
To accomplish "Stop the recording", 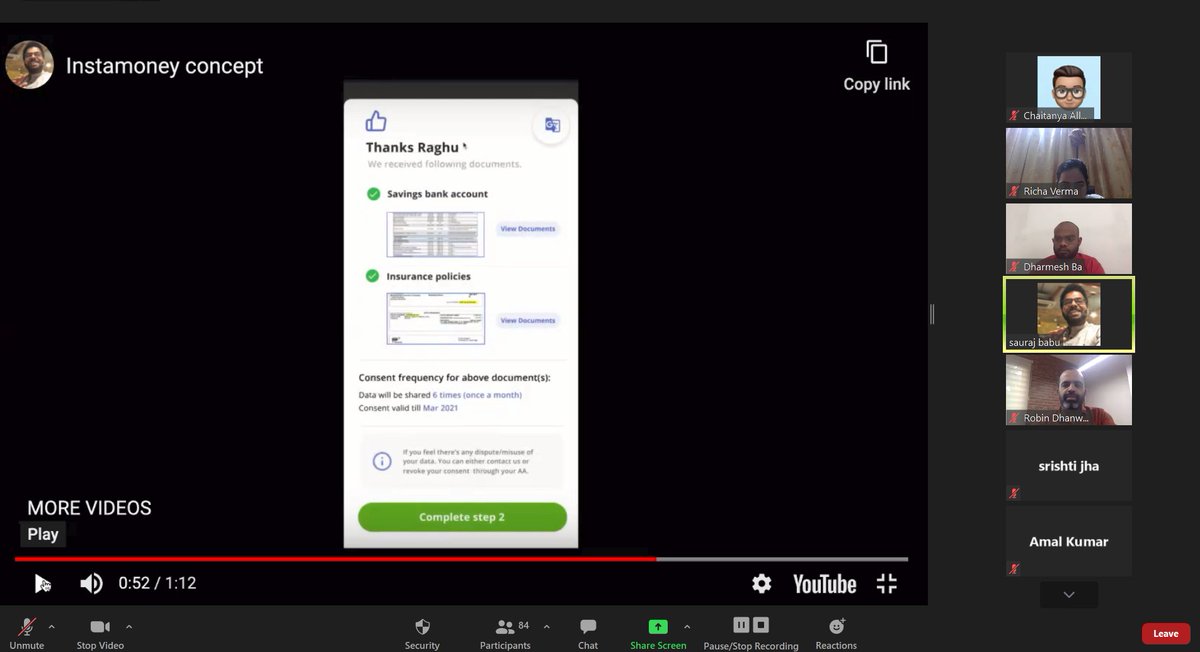I will 761,625.
